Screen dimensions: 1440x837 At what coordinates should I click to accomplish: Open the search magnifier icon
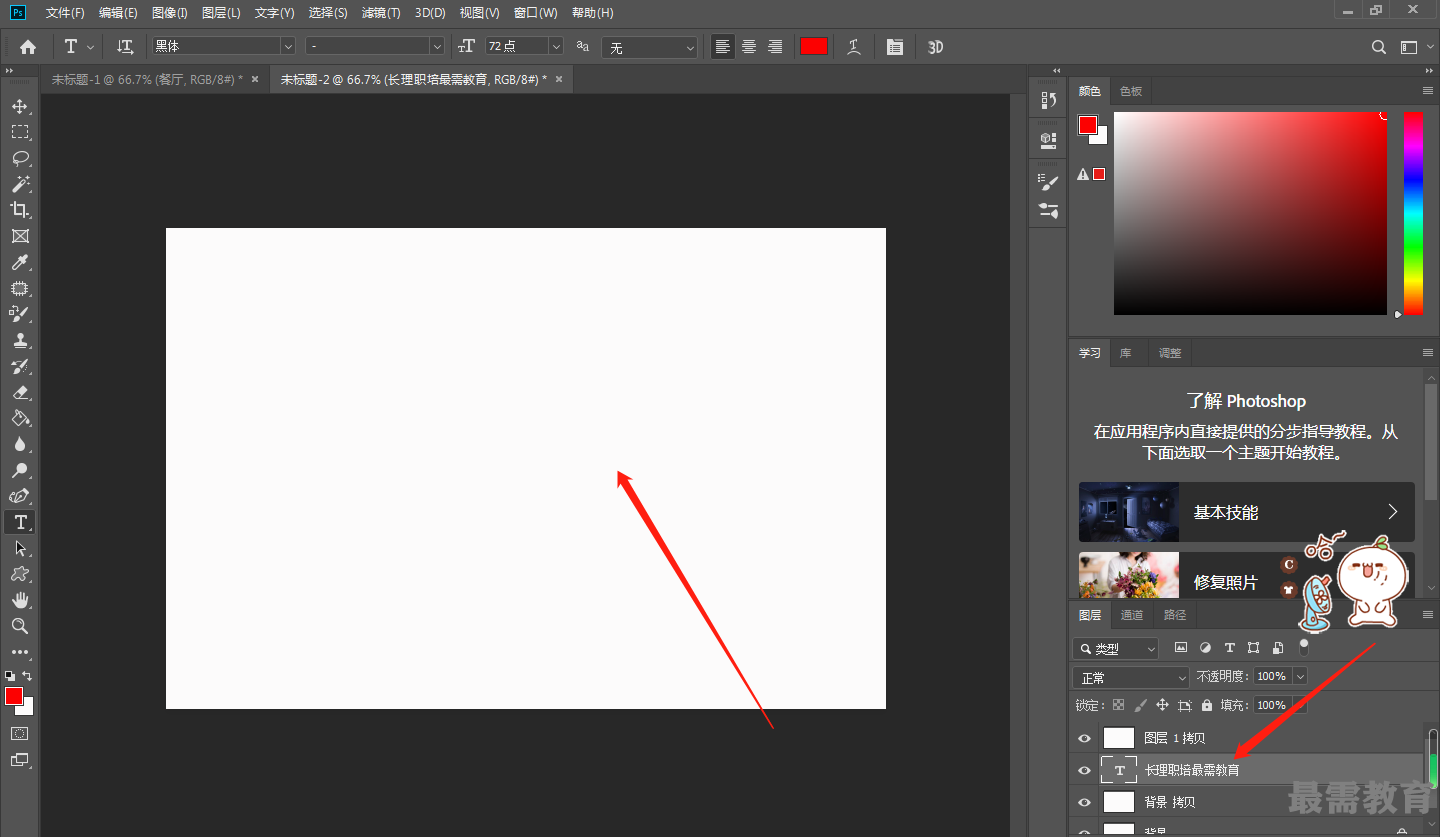(1378, 47)
